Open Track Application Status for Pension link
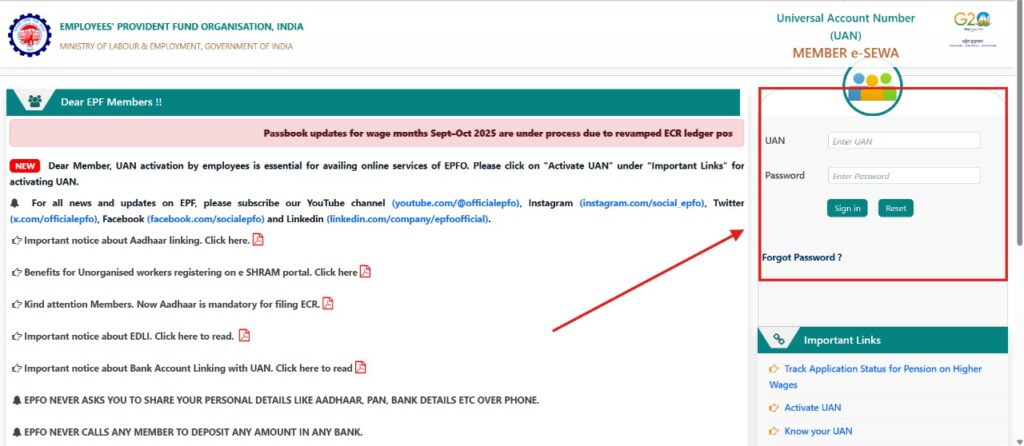Screen dimensions: 1024x446 [x=882, y=369]
